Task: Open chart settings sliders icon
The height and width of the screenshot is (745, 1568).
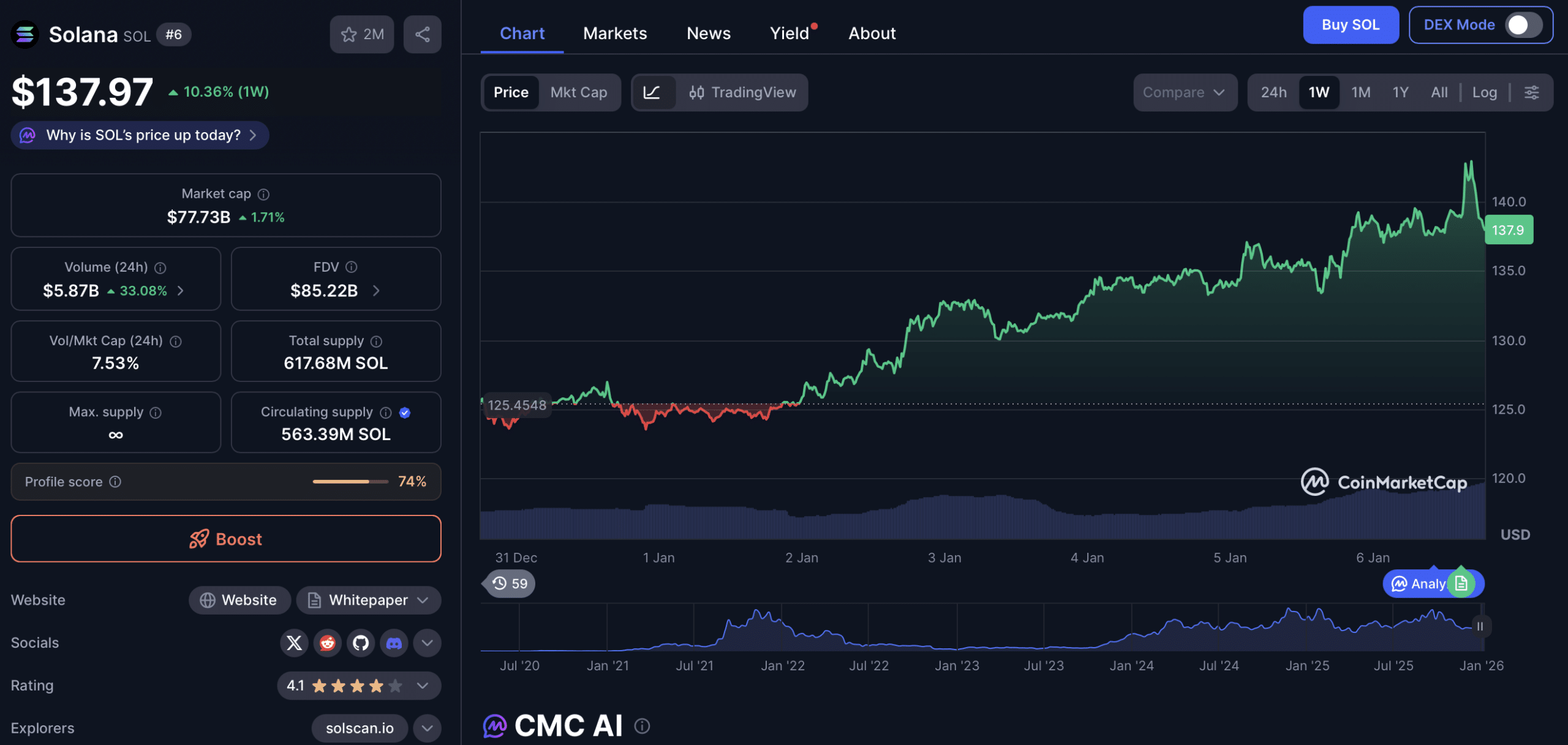Action: 1531,92
